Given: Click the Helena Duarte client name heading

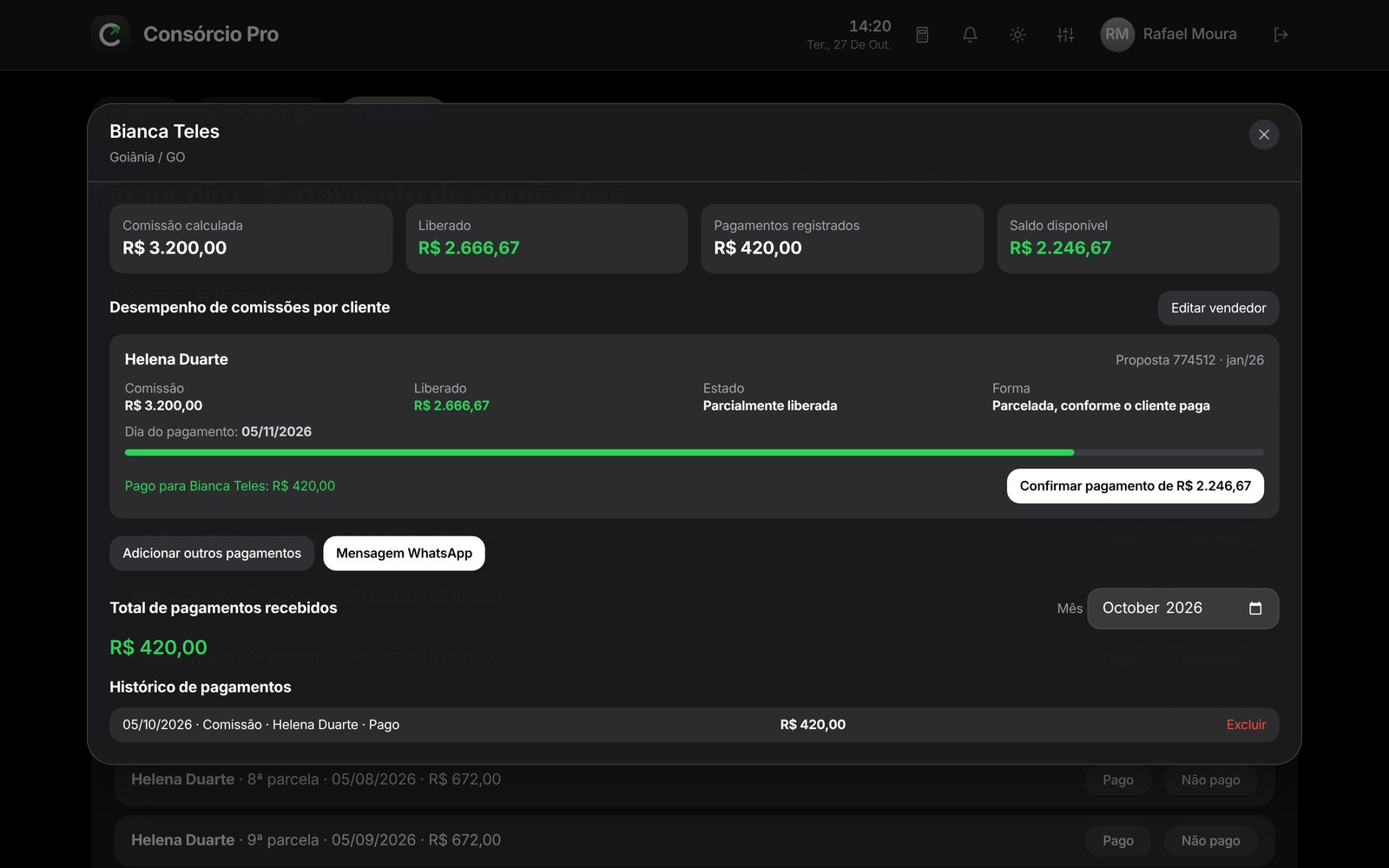Looking at the screenshot, I should [176, 359].
